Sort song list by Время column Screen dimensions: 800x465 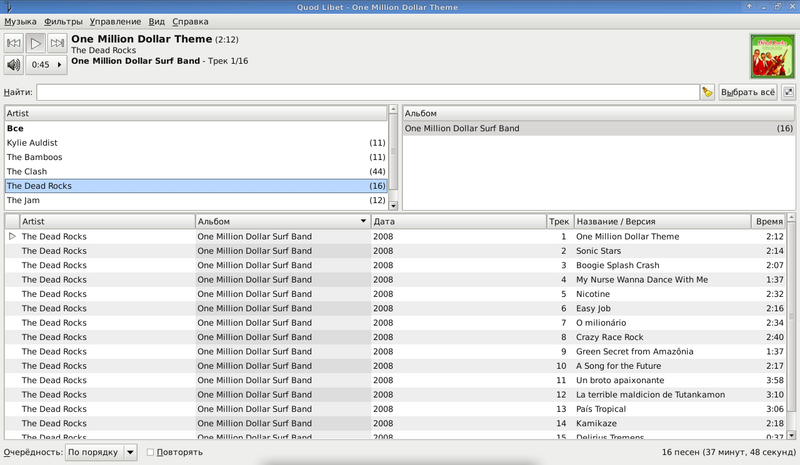tap(768, 222)
